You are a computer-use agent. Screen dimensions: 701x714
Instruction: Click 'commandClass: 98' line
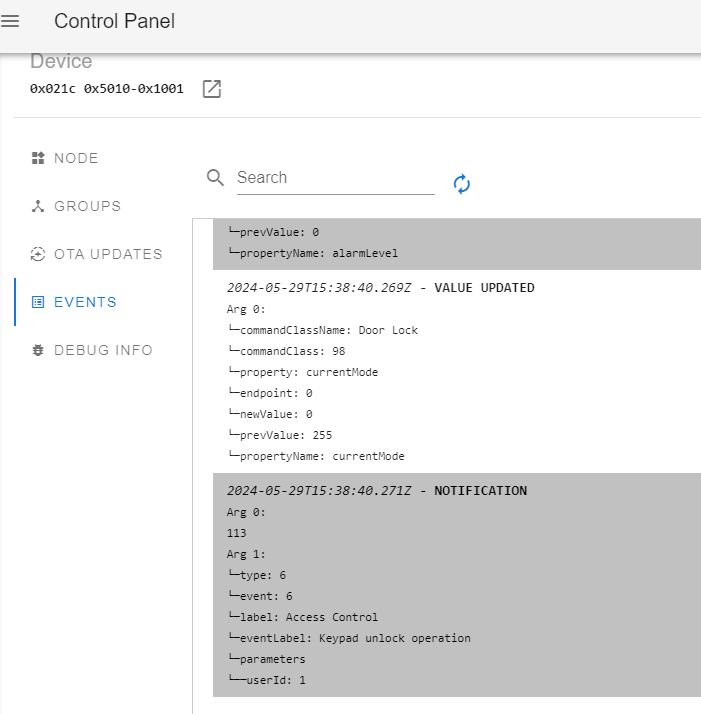pos(287,351)
